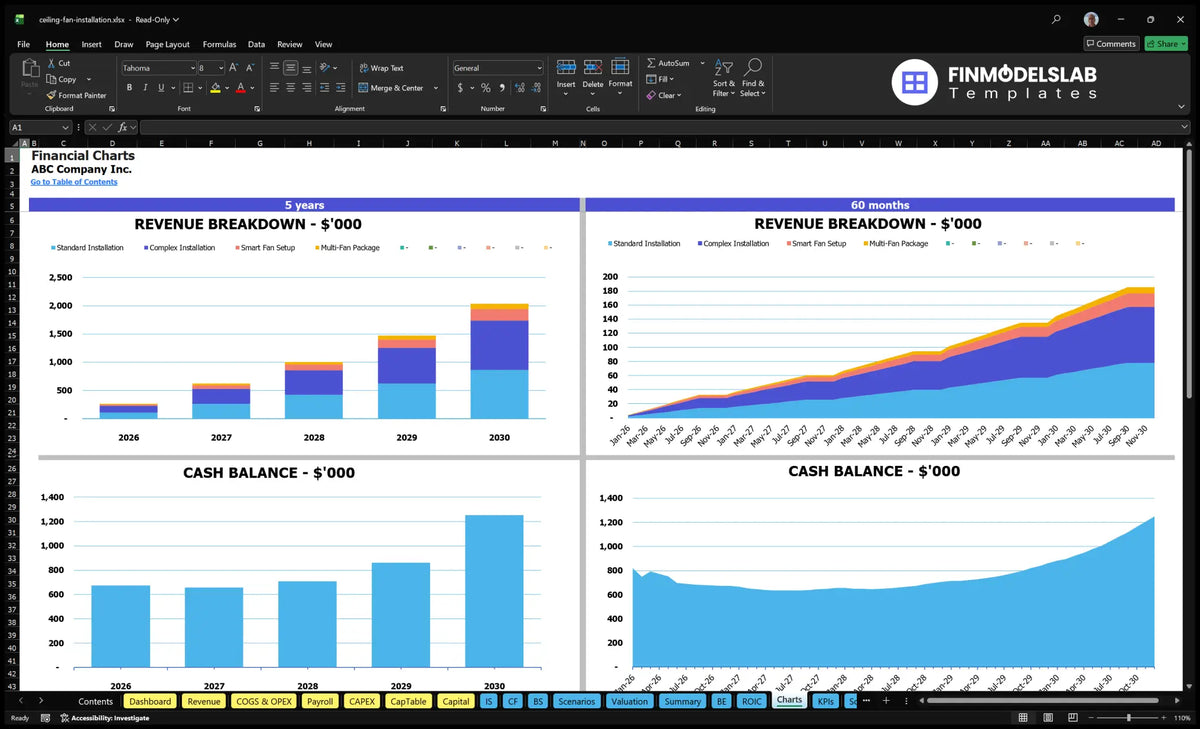Viewport: 1200px width, 729px height.
Task: Open the File menu
Action: (23, 44)
